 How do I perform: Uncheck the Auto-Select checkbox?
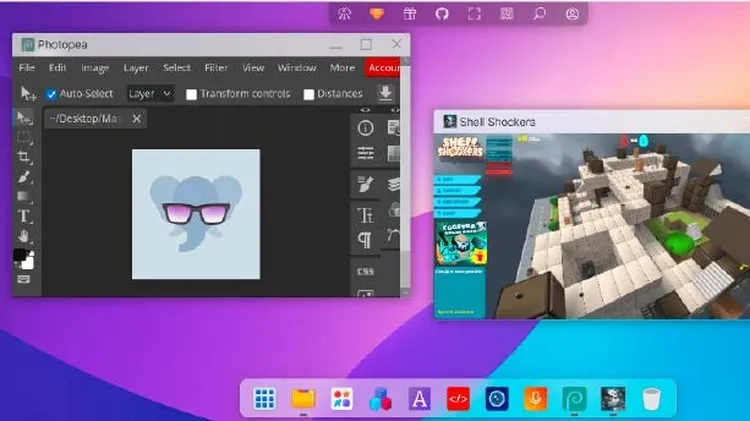point(52,94)
